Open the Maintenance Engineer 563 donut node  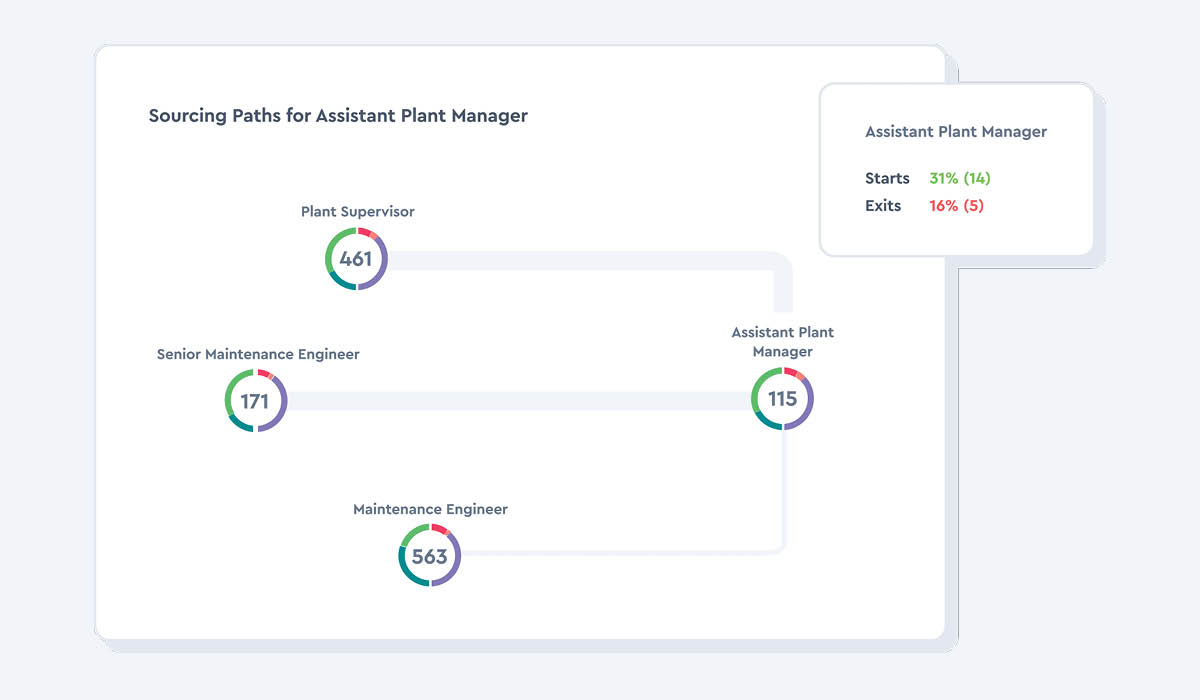(x=429, y=556)
